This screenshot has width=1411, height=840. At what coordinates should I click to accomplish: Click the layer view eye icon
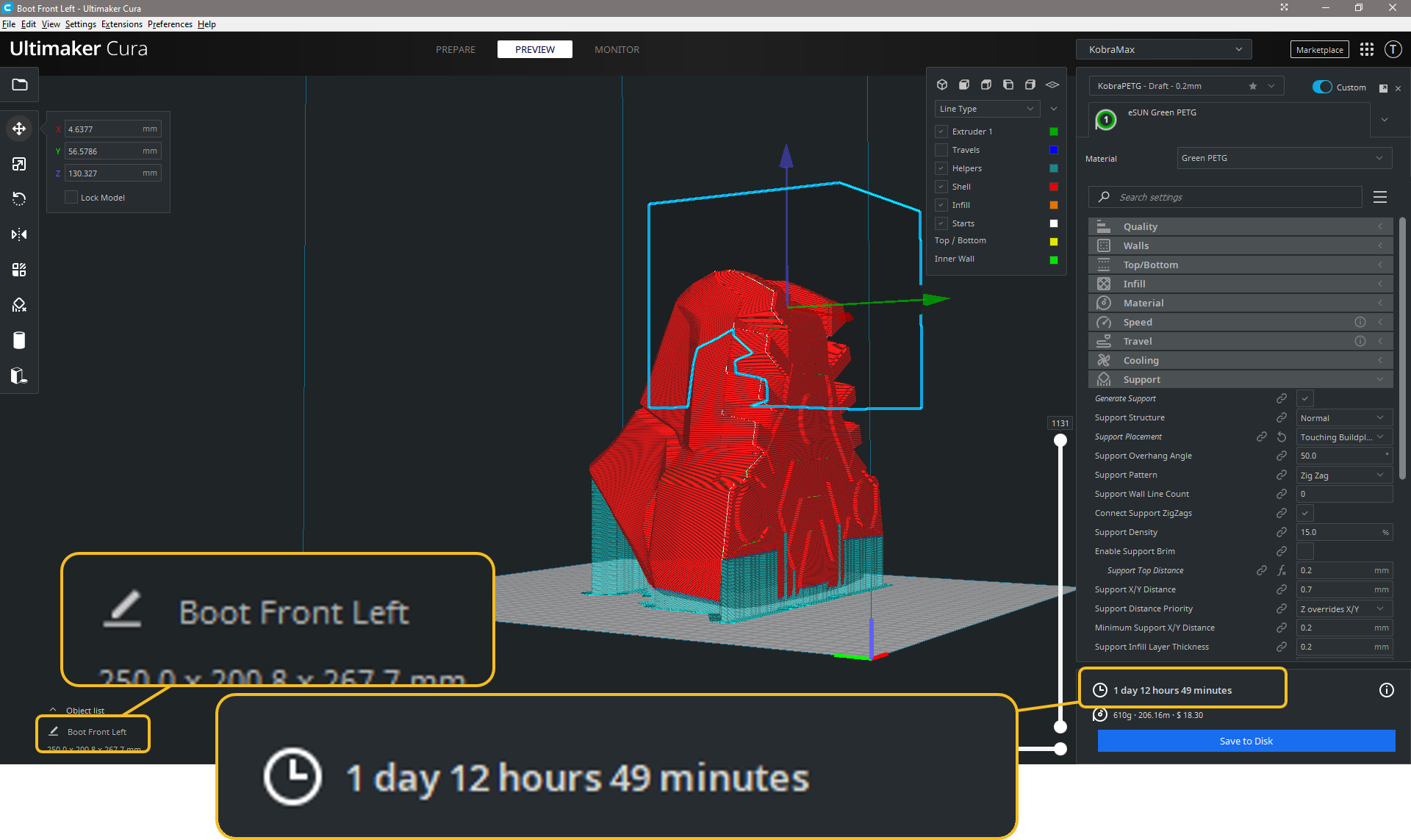[x=1052, y=85]
